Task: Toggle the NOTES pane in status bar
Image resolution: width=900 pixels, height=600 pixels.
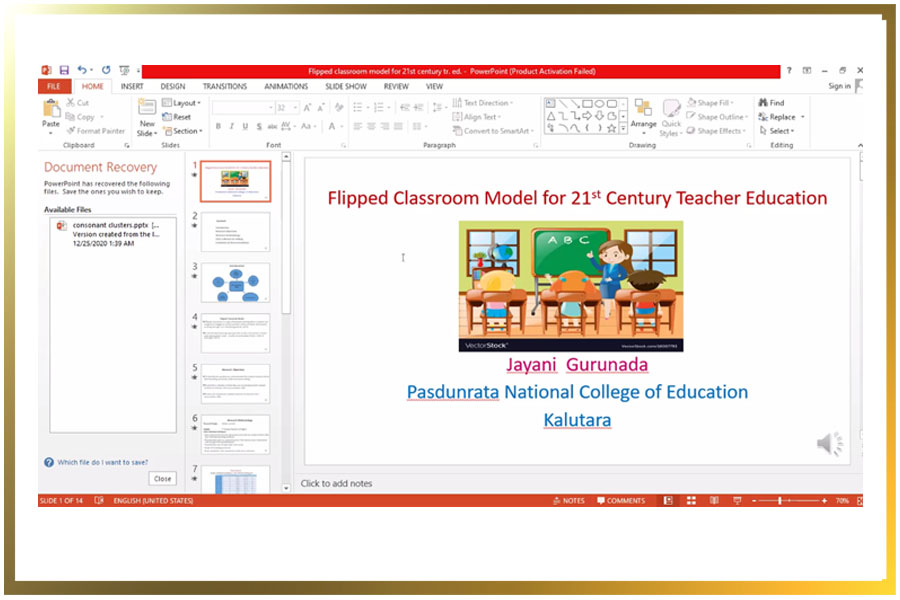Action: pos(568,501)
